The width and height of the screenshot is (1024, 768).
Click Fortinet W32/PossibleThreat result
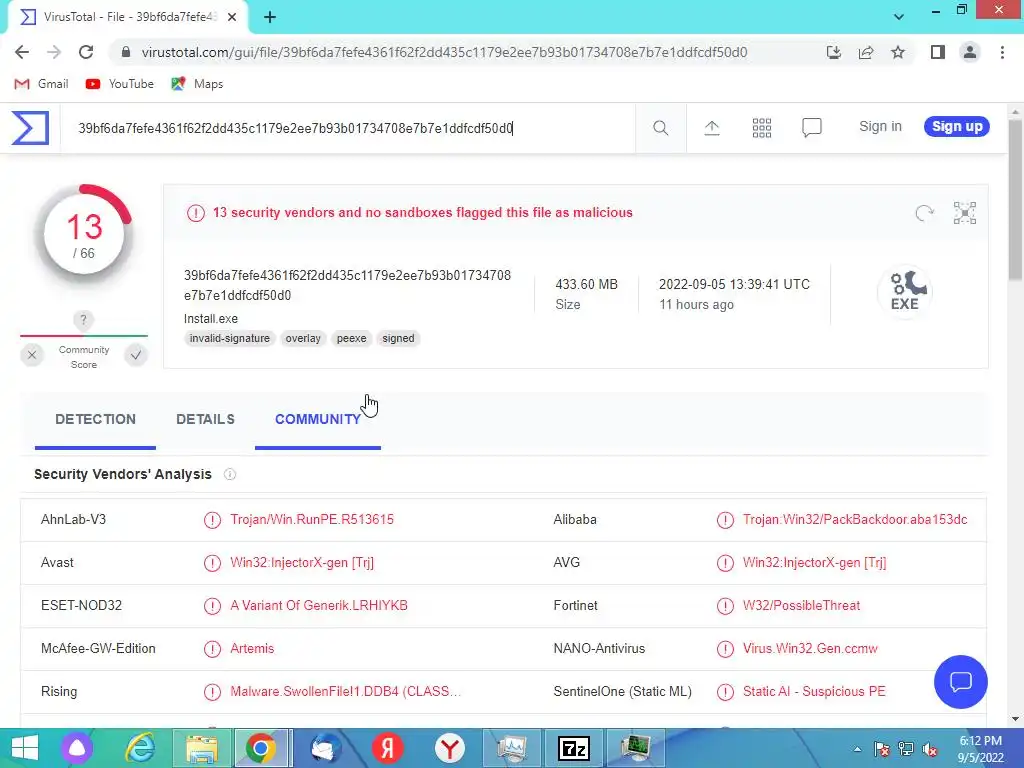(801, 606)
